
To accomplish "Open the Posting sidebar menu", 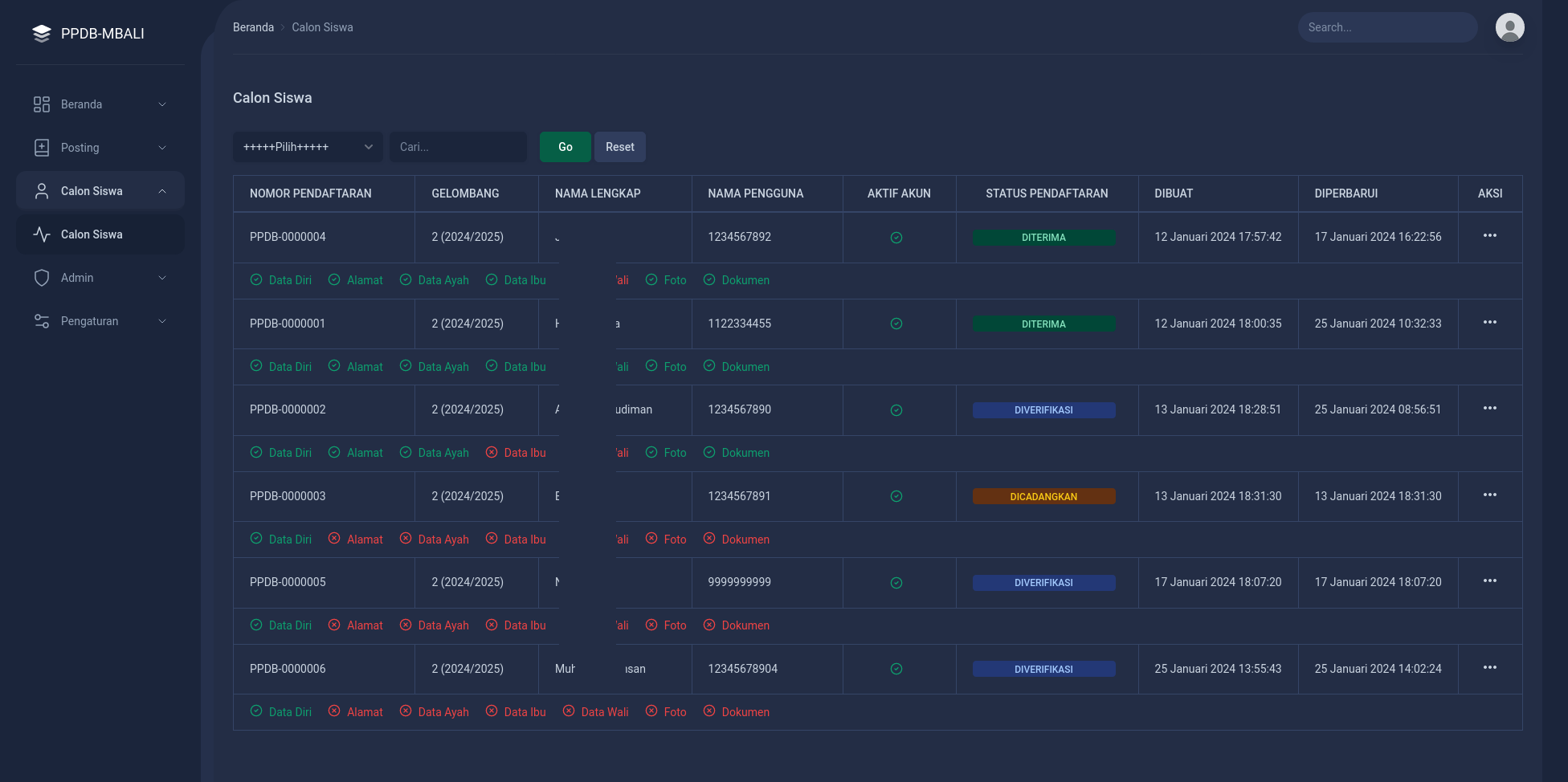I will tap(100, 148).
